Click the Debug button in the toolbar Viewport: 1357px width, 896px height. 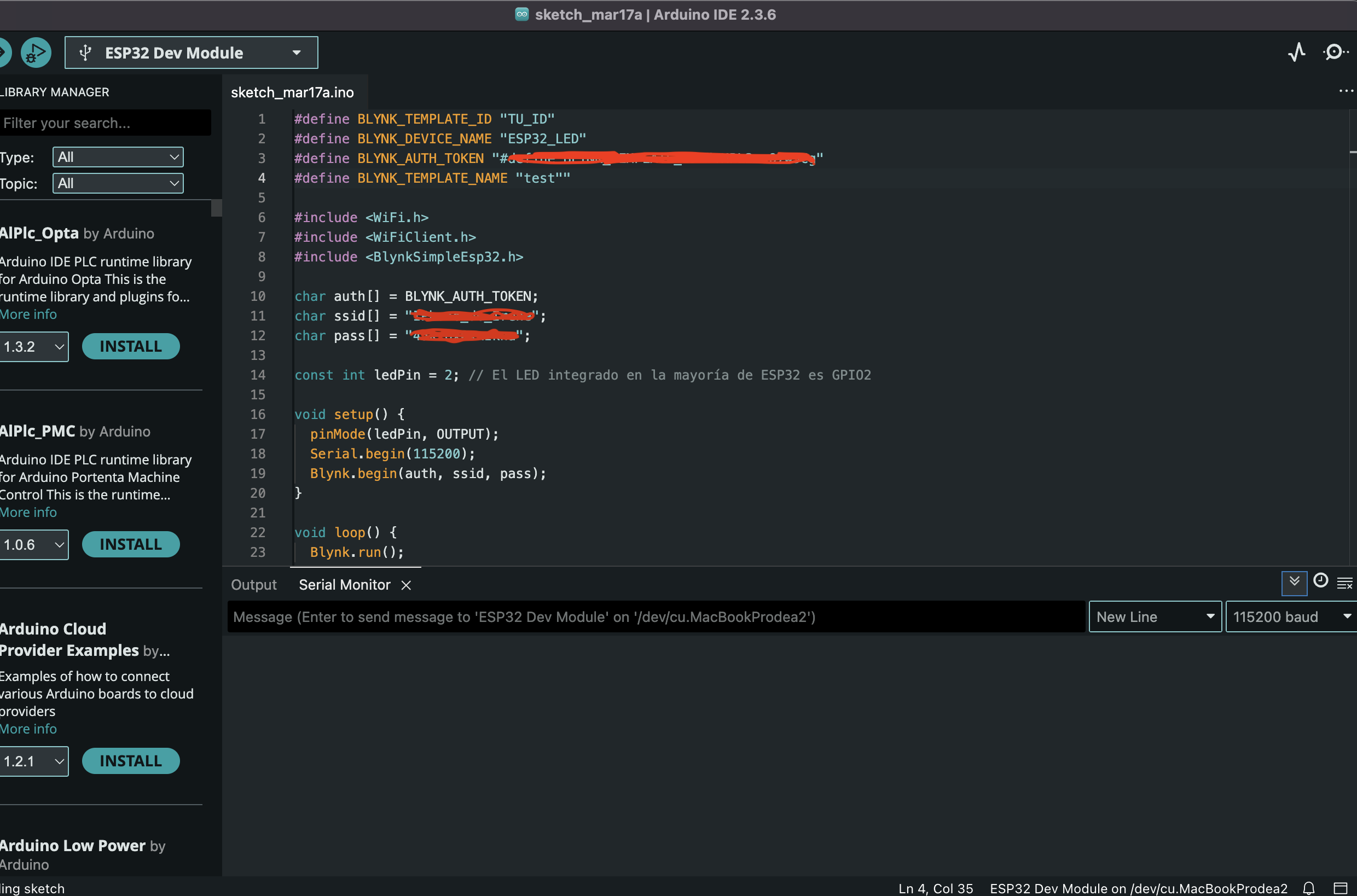[x=36, y=53]
